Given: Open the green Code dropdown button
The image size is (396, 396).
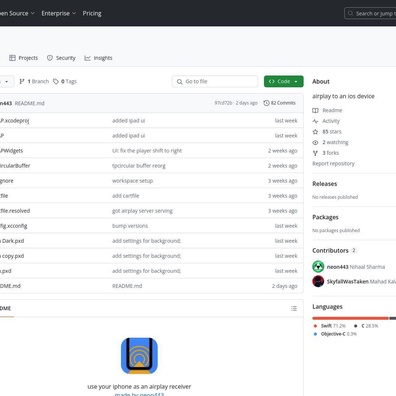Looking at the screenshot, I should 284,81.
